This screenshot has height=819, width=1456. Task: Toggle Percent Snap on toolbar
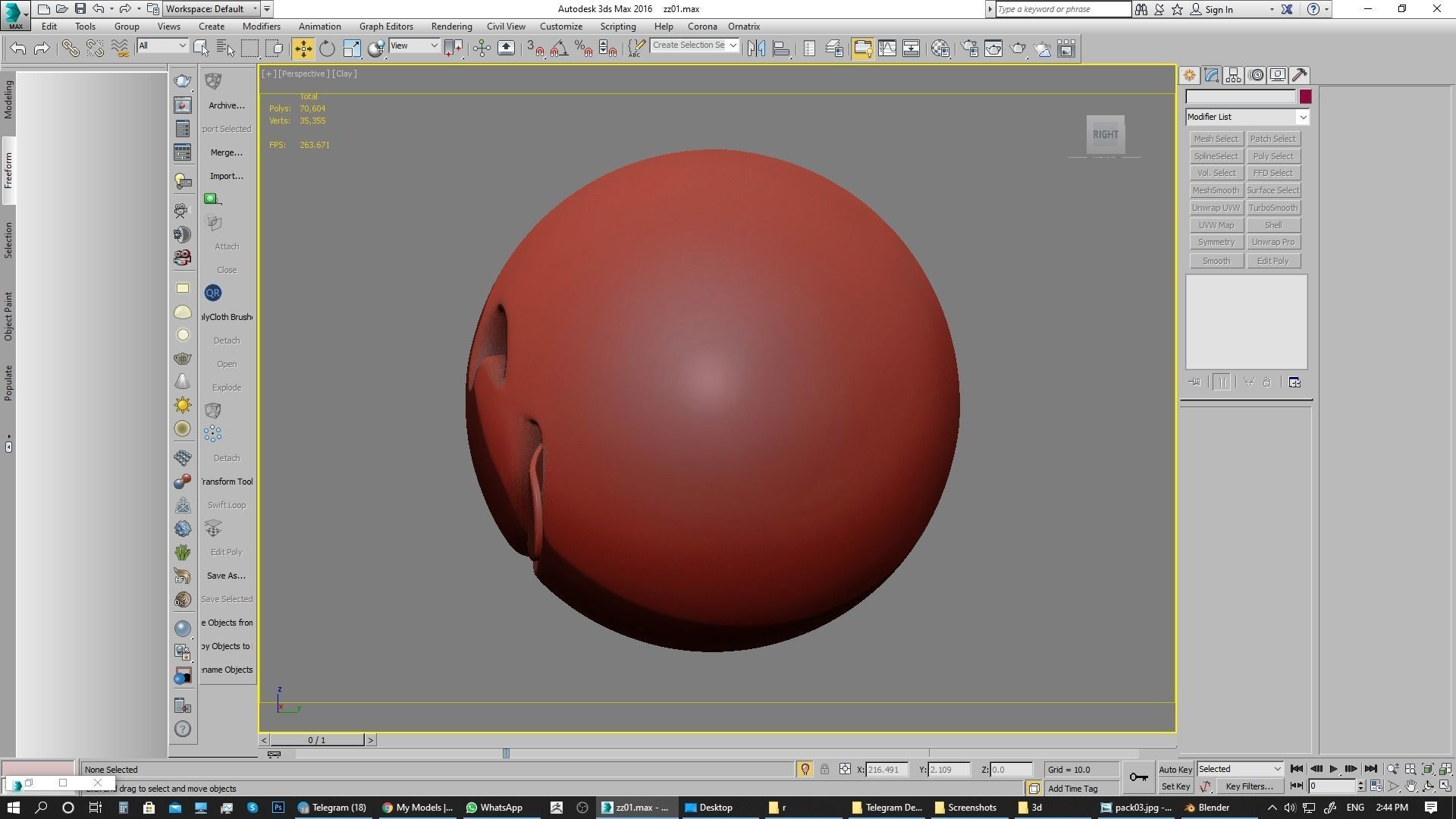[x=583, y=49]
